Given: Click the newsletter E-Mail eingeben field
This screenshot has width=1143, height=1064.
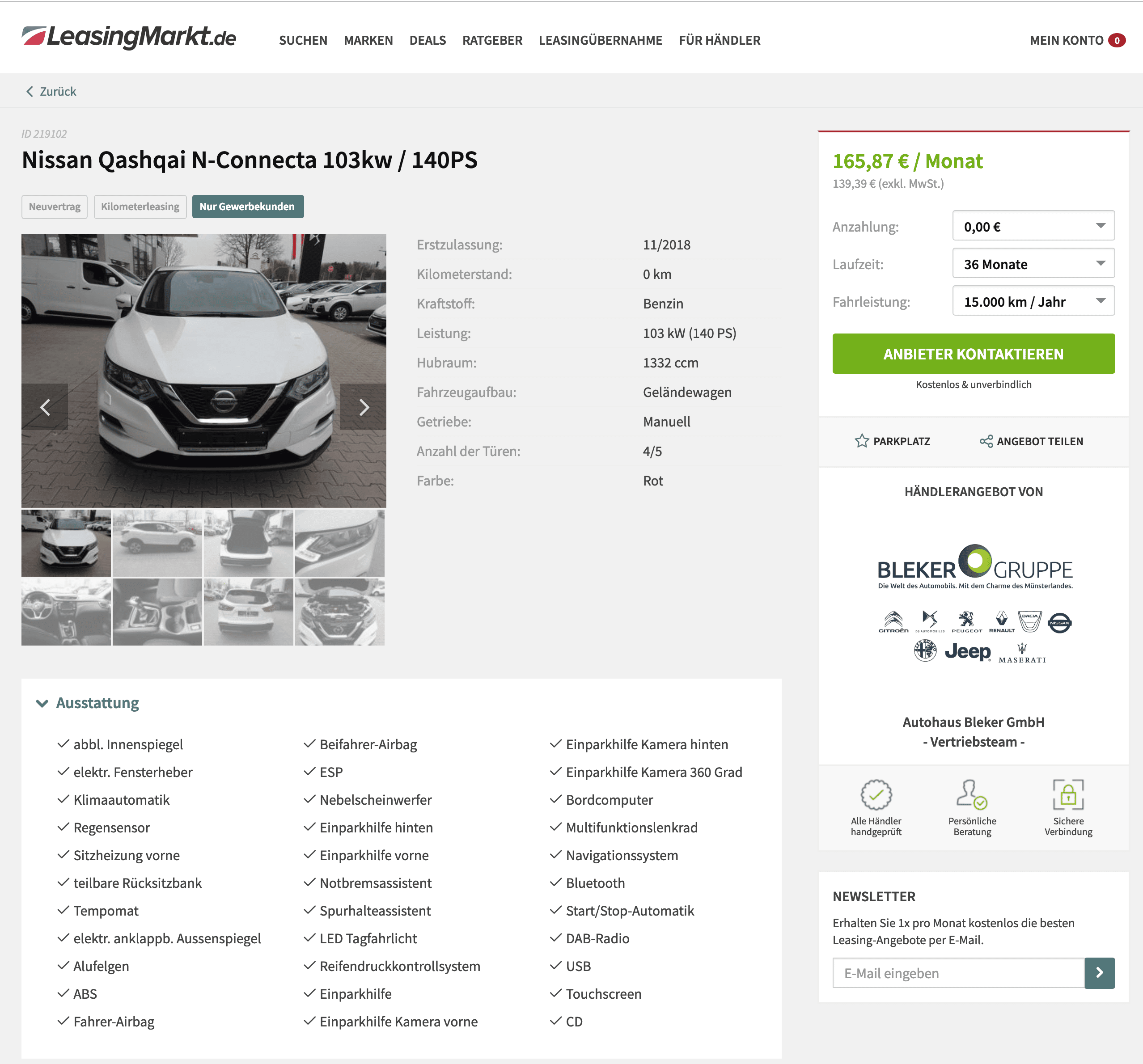Looking at the screenshot, I should [x=958, y=973].
